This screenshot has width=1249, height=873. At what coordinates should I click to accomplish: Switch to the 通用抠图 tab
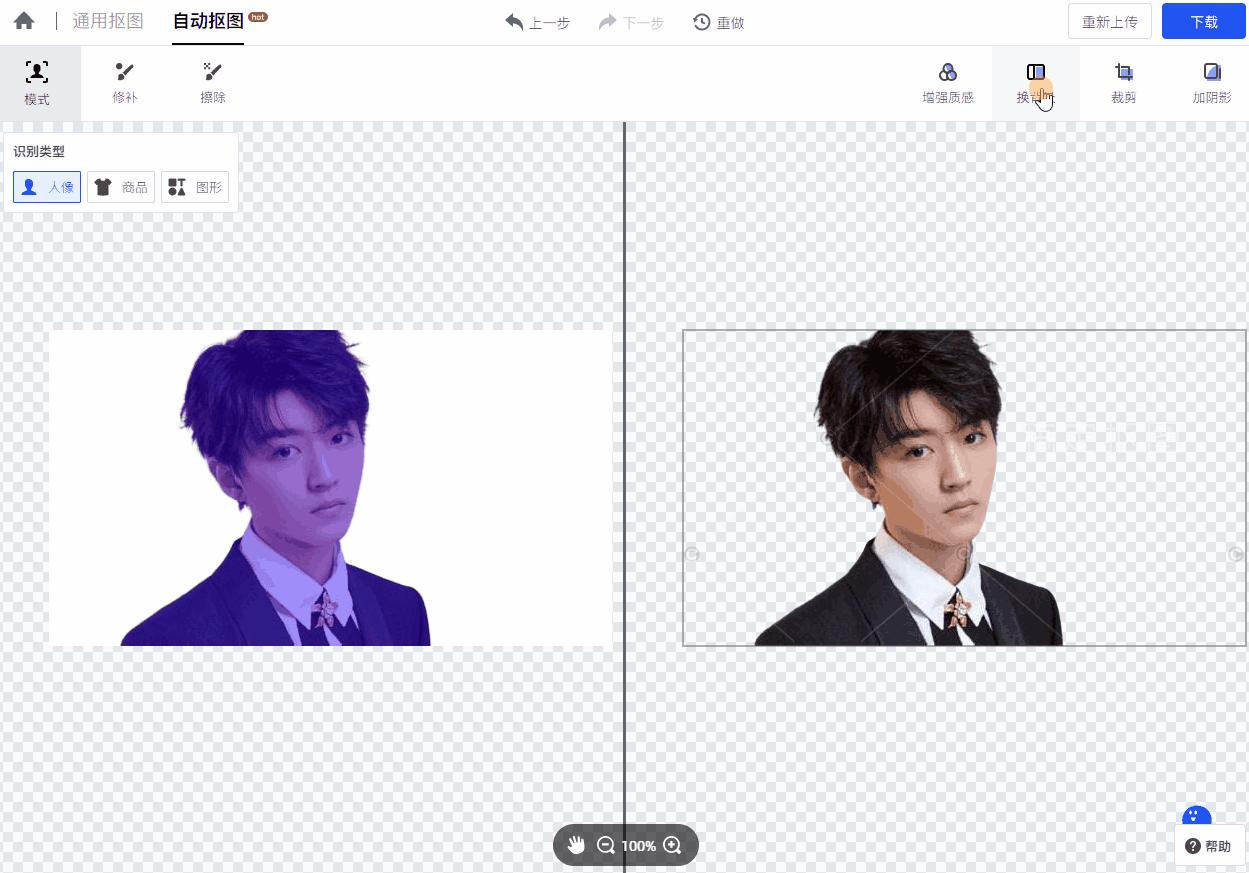(x=108, y=21)
